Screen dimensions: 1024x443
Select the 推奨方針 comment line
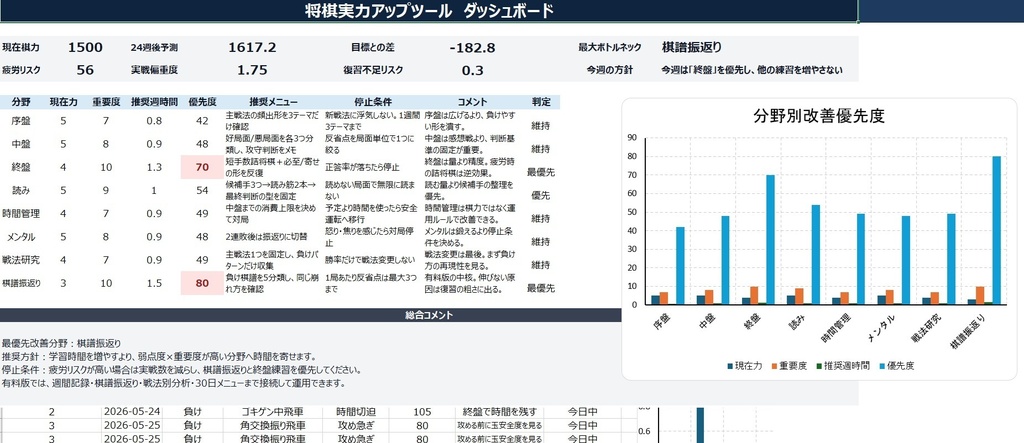(x=159, y=357)
